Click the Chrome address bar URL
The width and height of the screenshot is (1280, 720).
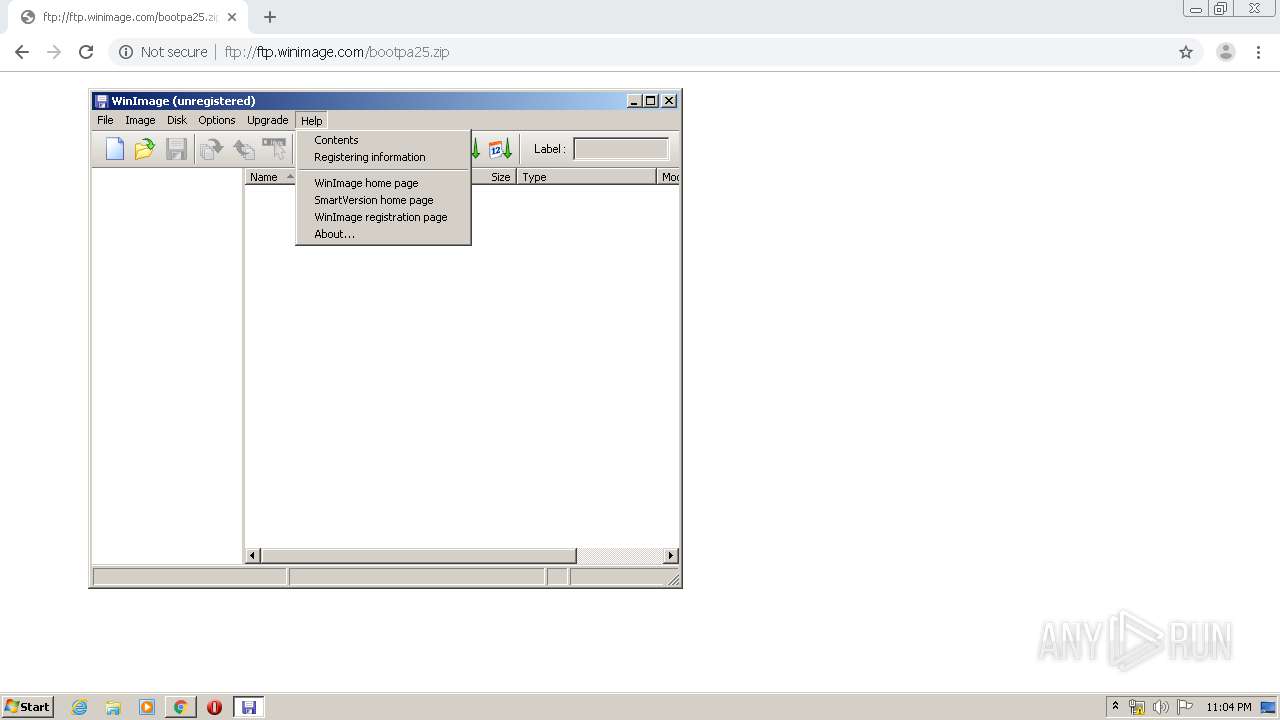point(337,52)
